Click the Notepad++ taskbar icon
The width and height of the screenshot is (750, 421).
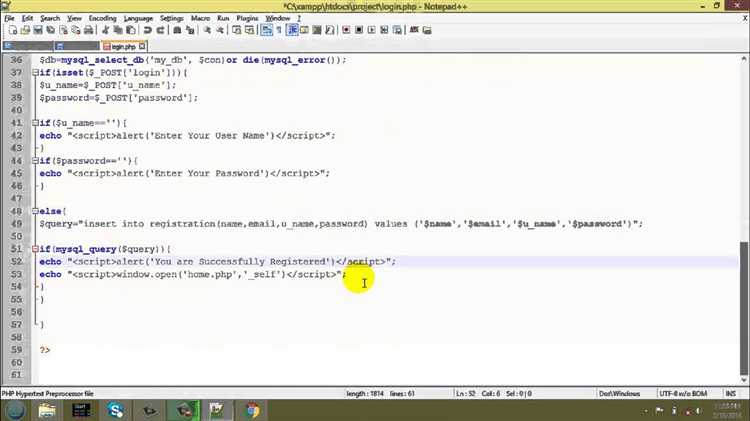(216, 410)
